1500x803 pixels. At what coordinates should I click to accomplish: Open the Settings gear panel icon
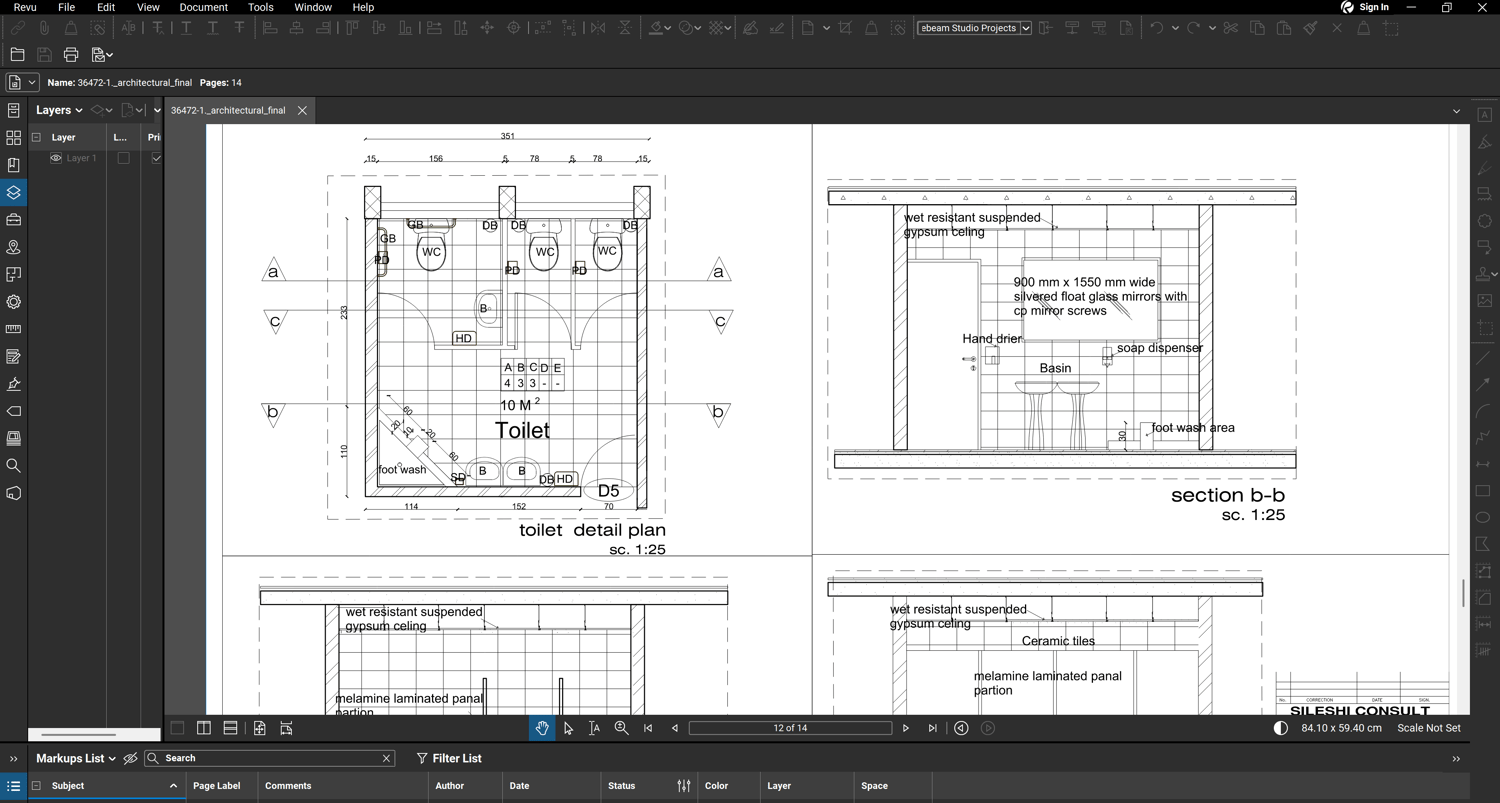click(x=13, y=302)
